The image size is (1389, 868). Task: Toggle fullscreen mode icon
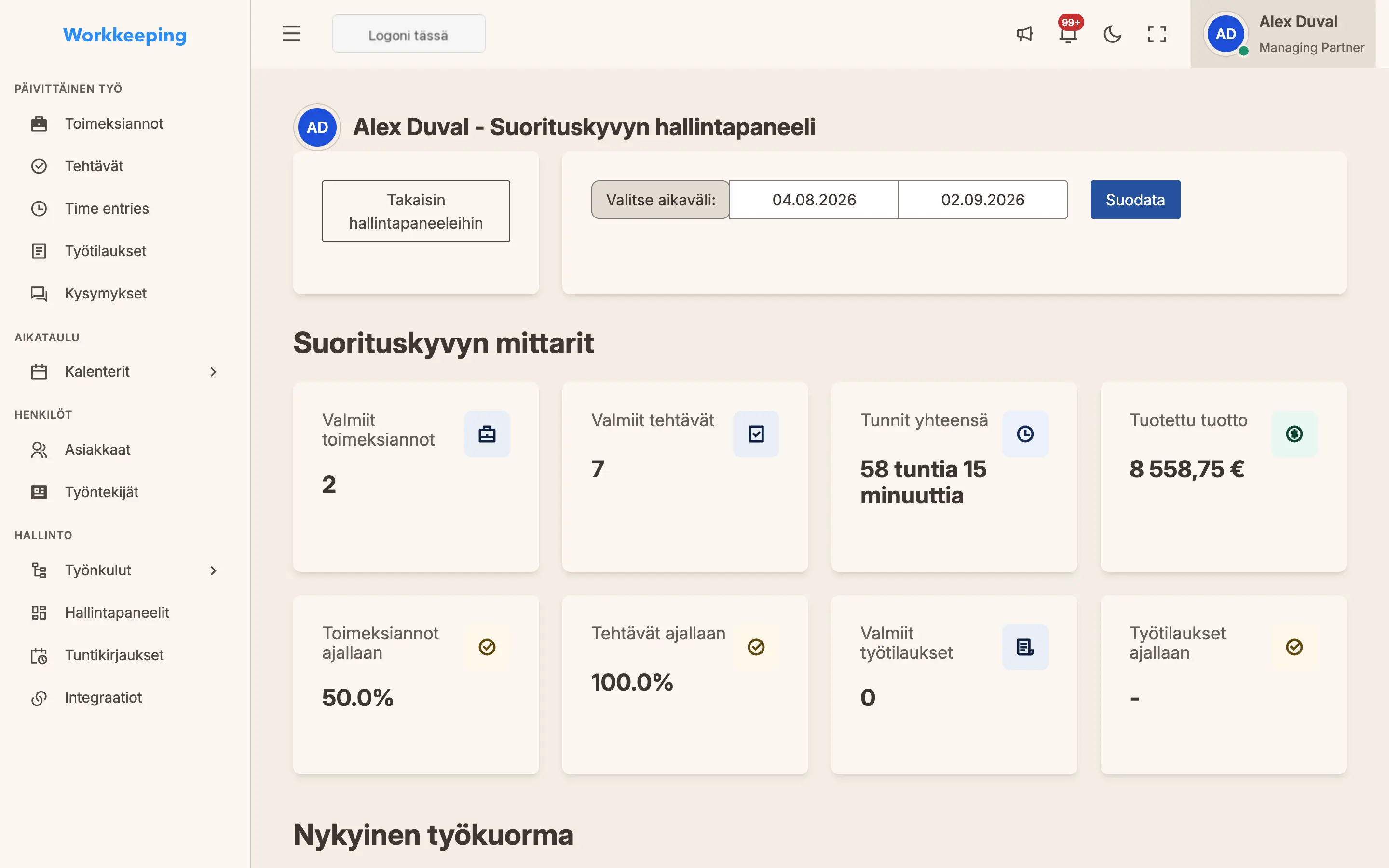click(x=1157, y=34)
